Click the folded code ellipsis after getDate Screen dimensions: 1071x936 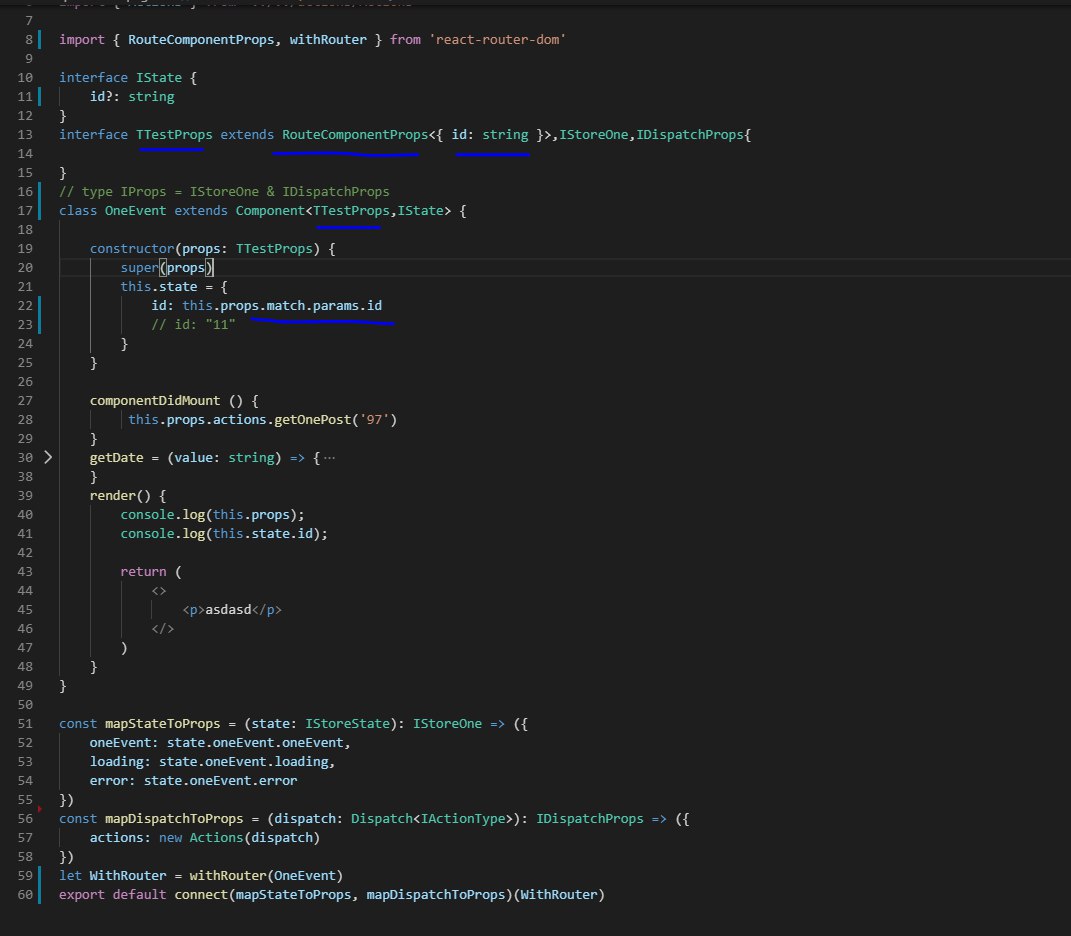330,458
